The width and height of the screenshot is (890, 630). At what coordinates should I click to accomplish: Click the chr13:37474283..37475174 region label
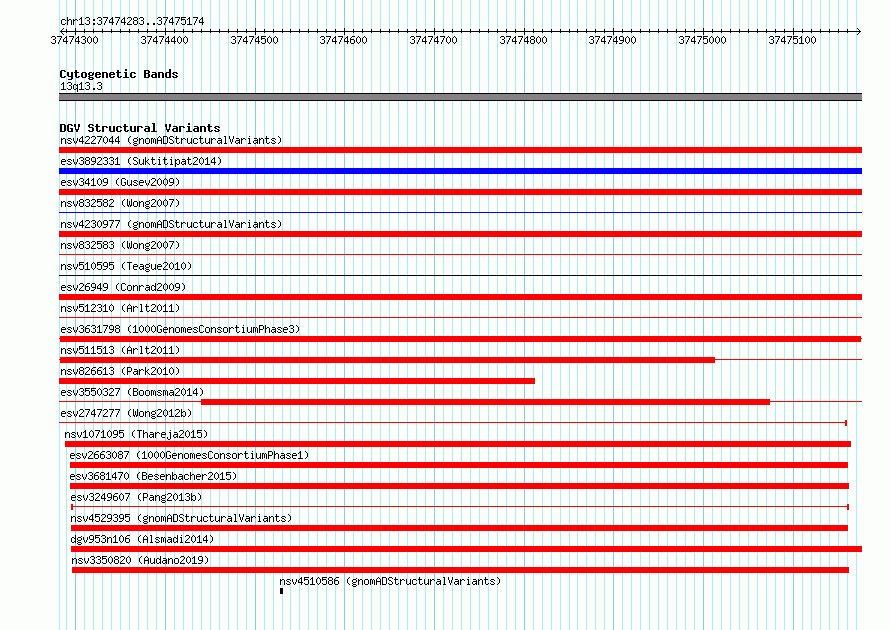132,21
